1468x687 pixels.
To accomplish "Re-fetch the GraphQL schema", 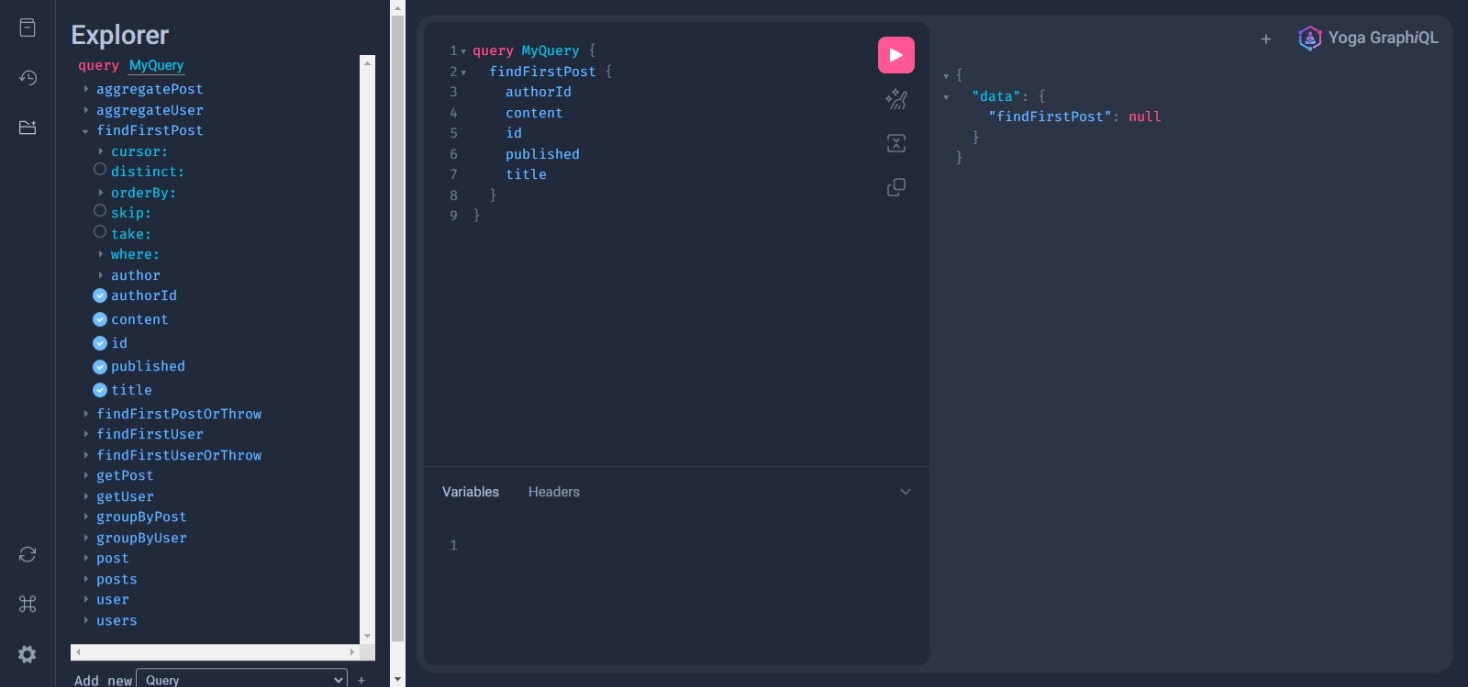I will click(x=28, y=554).
